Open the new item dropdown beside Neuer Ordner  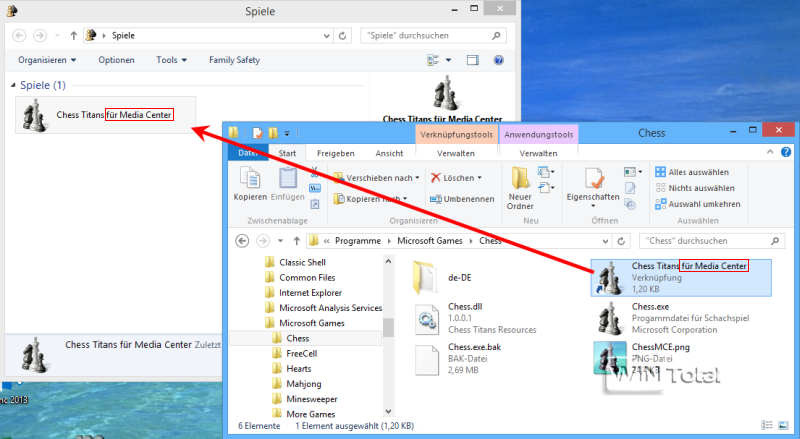click(x=545, y=172)
